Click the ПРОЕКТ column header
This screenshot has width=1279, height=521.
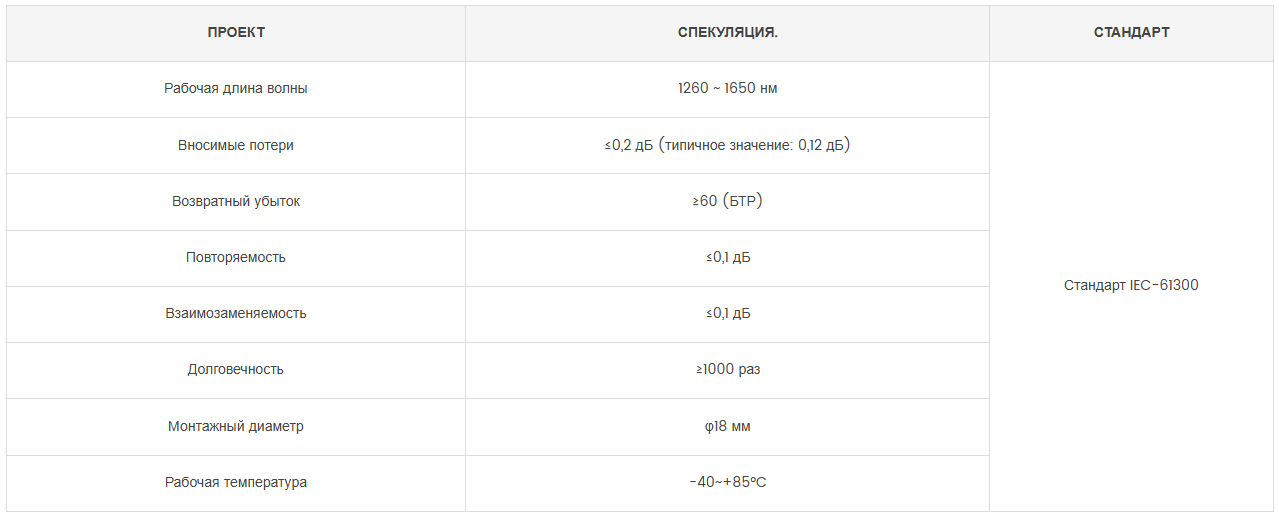(236, 32)
